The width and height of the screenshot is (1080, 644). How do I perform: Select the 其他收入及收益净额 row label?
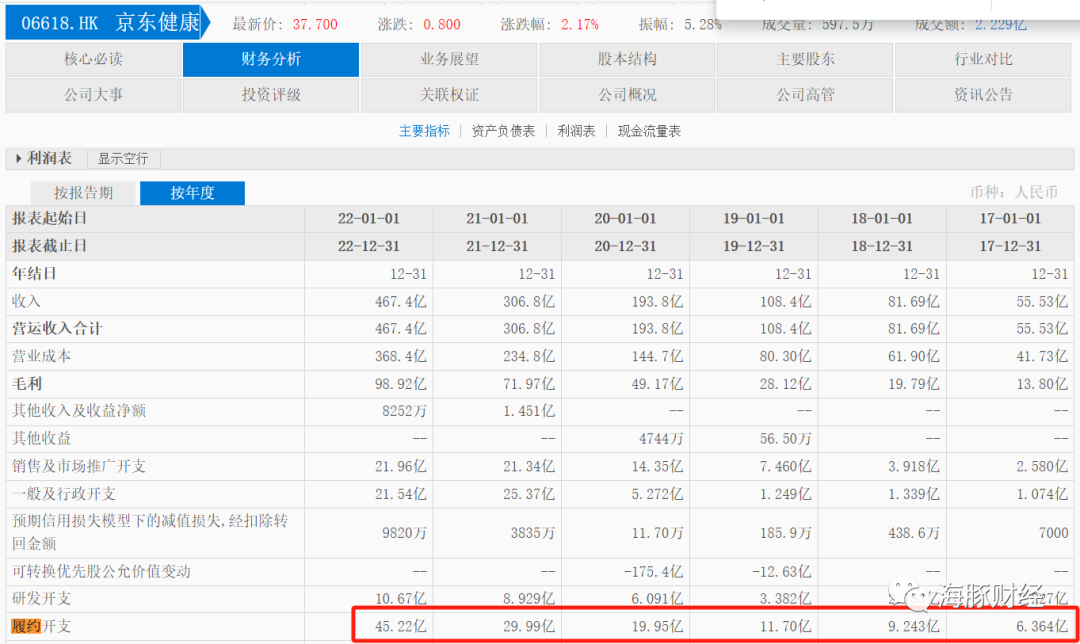pyautogui.click(x=79, y=411)
